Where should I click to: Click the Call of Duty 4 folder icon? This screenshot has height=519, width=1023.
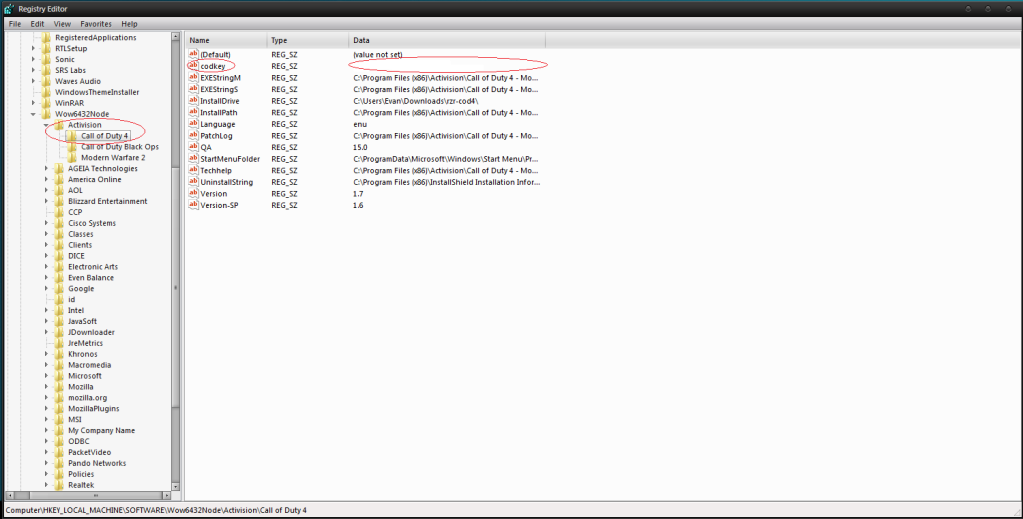72,136
